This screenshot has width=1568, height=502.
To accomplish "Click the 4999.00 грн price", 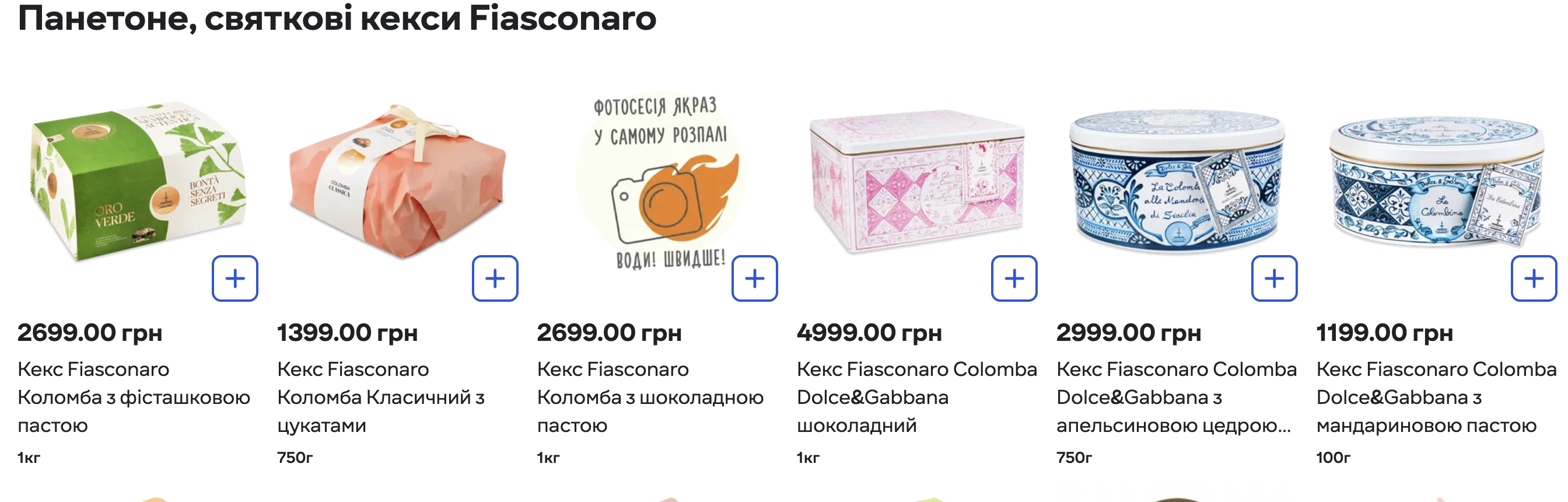I will point(869,333).
